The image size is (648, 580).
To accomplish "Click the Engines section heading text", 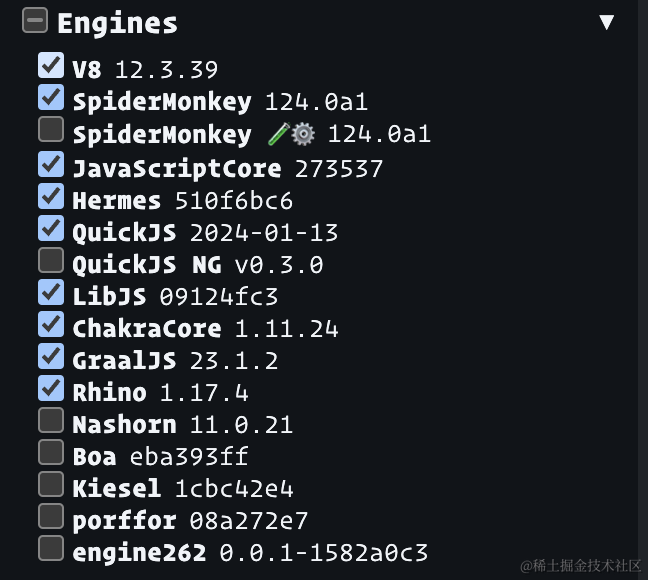I will pos(117,24).
